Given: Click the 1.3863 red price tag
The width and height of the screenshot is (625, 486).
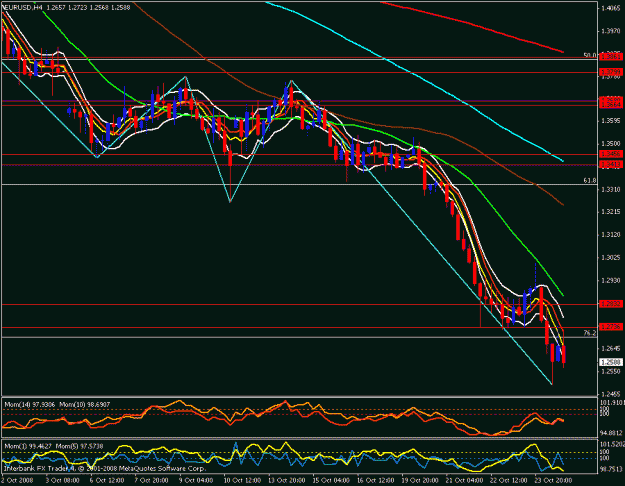Looking at the screenshot, I should pyautogui.click(x=611, y=57).
